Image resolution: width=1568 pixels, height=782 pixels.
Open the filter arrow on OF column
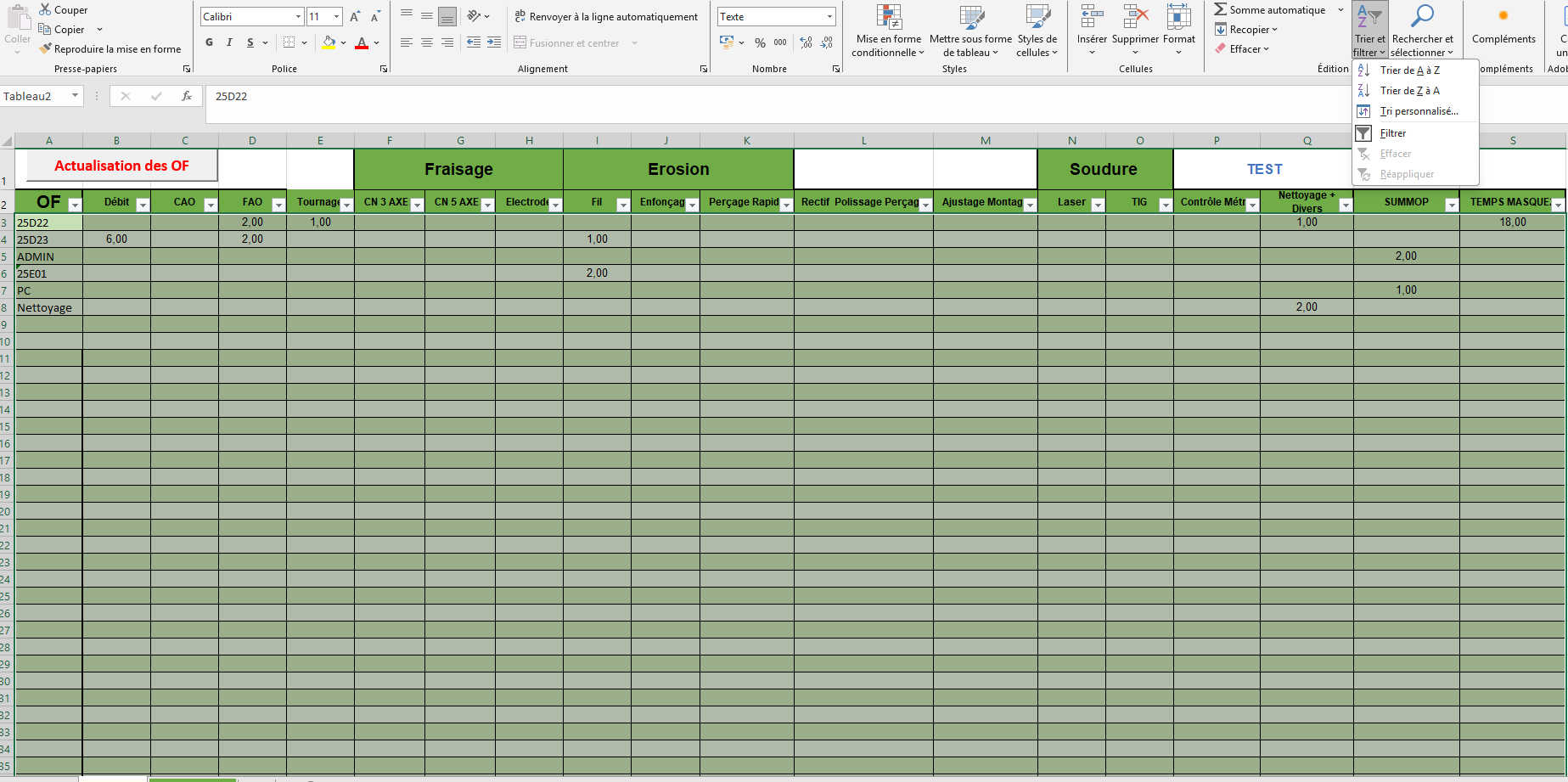tap(75, 205)
